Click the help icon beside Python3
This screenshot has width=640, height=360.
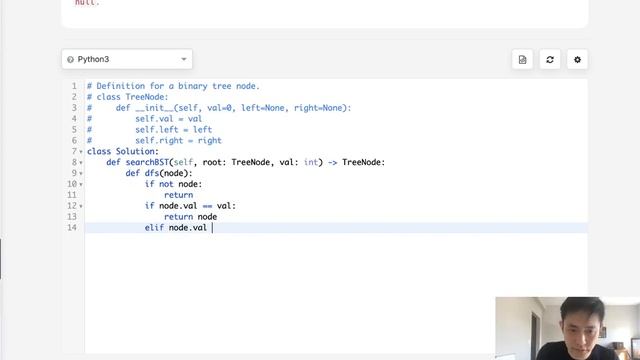[x=70, y=60]
